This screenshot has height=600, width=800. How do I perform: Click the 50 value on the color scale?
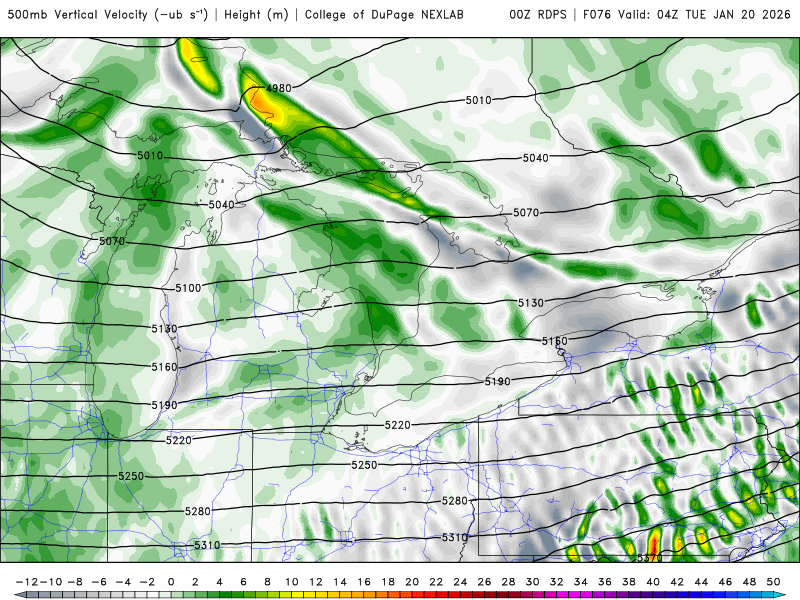coord(773,582)
